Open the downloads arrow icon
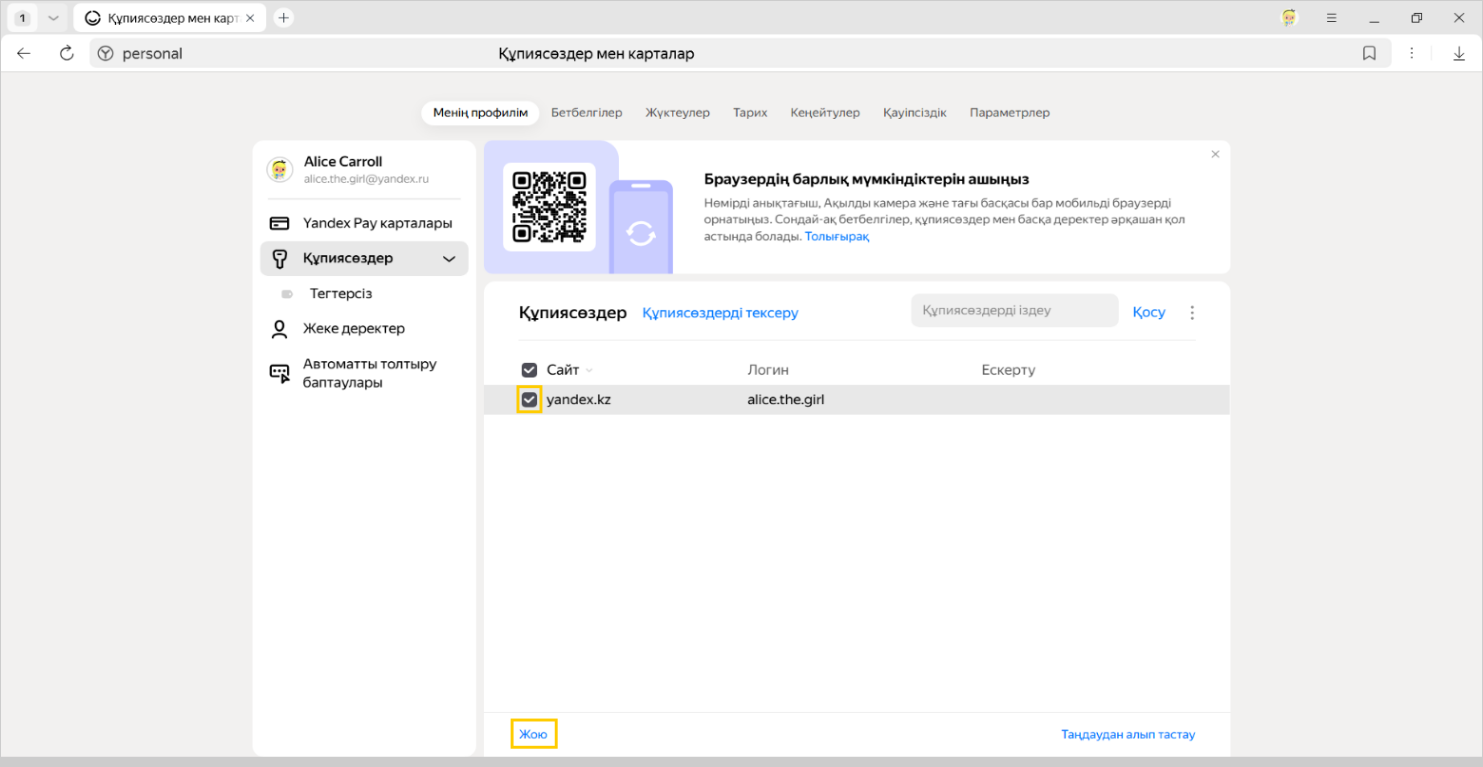 coord(1459,53)
